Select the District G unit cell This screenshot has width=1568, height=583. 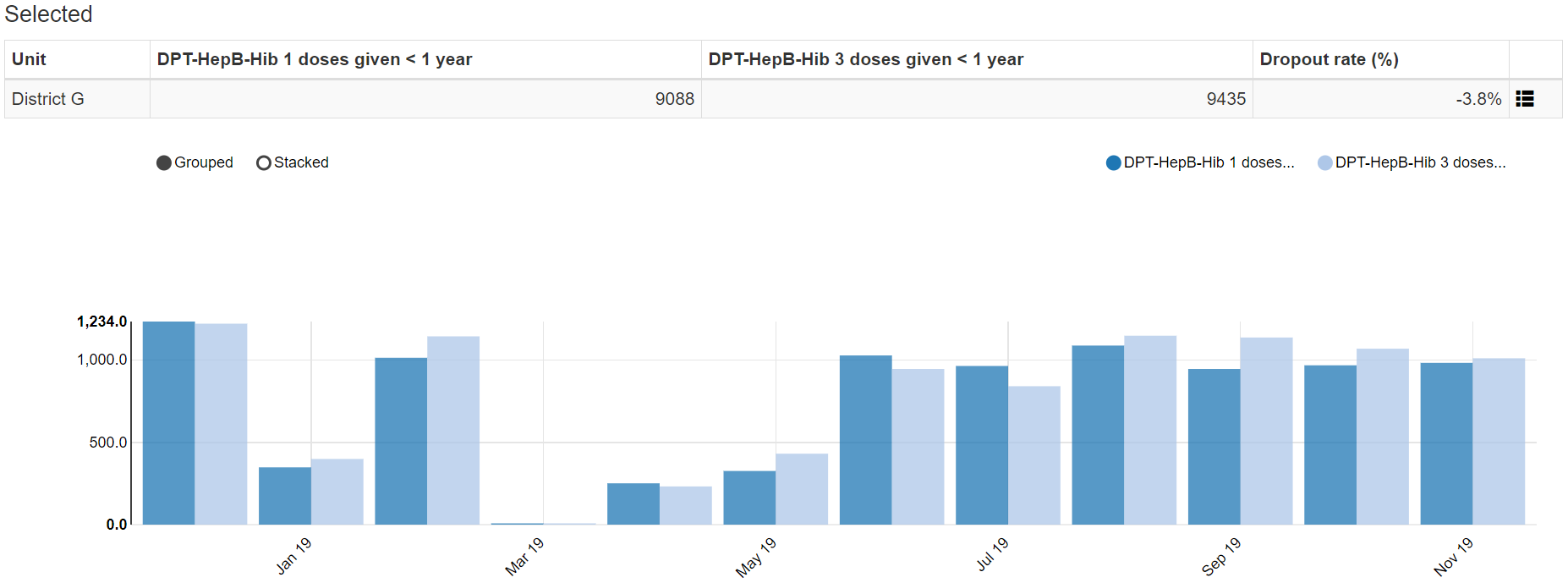click(77, 99)
